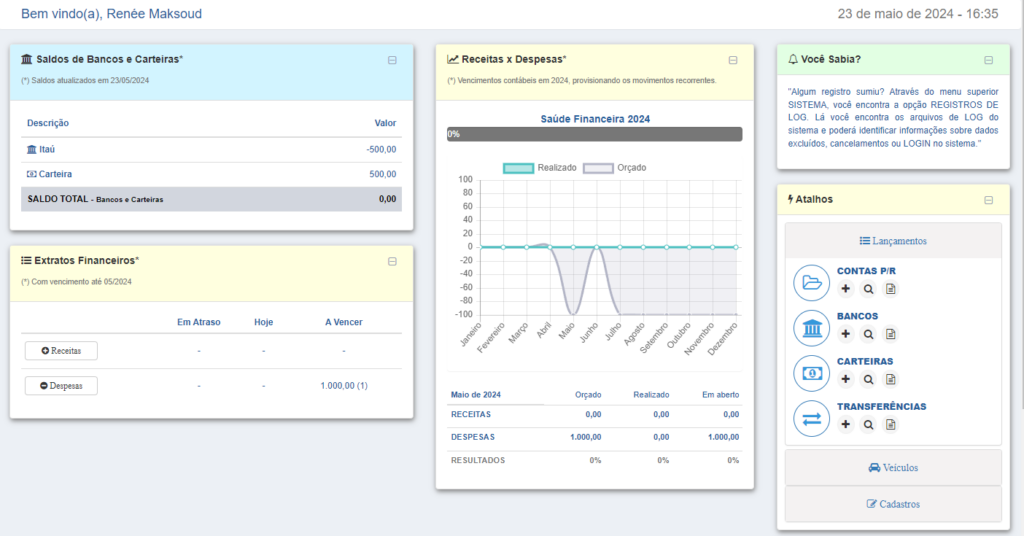The height and width of the screenshot is (536, 1024).
Task: Click the lightning icon in Atalhos header
Action: (790, 199)
